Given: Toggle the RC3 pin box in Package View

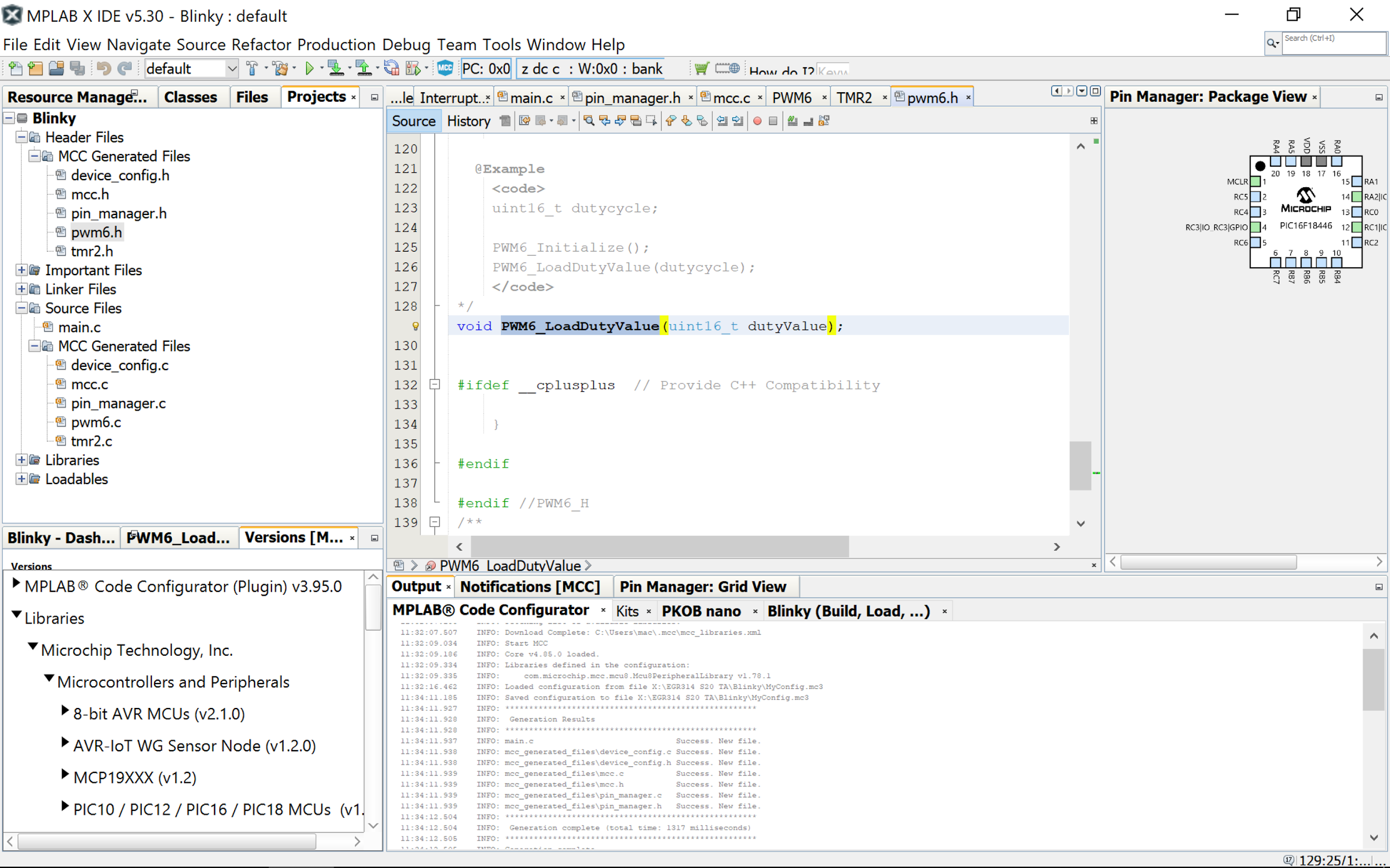Looking at the screenshot, I should (1255, 227).
